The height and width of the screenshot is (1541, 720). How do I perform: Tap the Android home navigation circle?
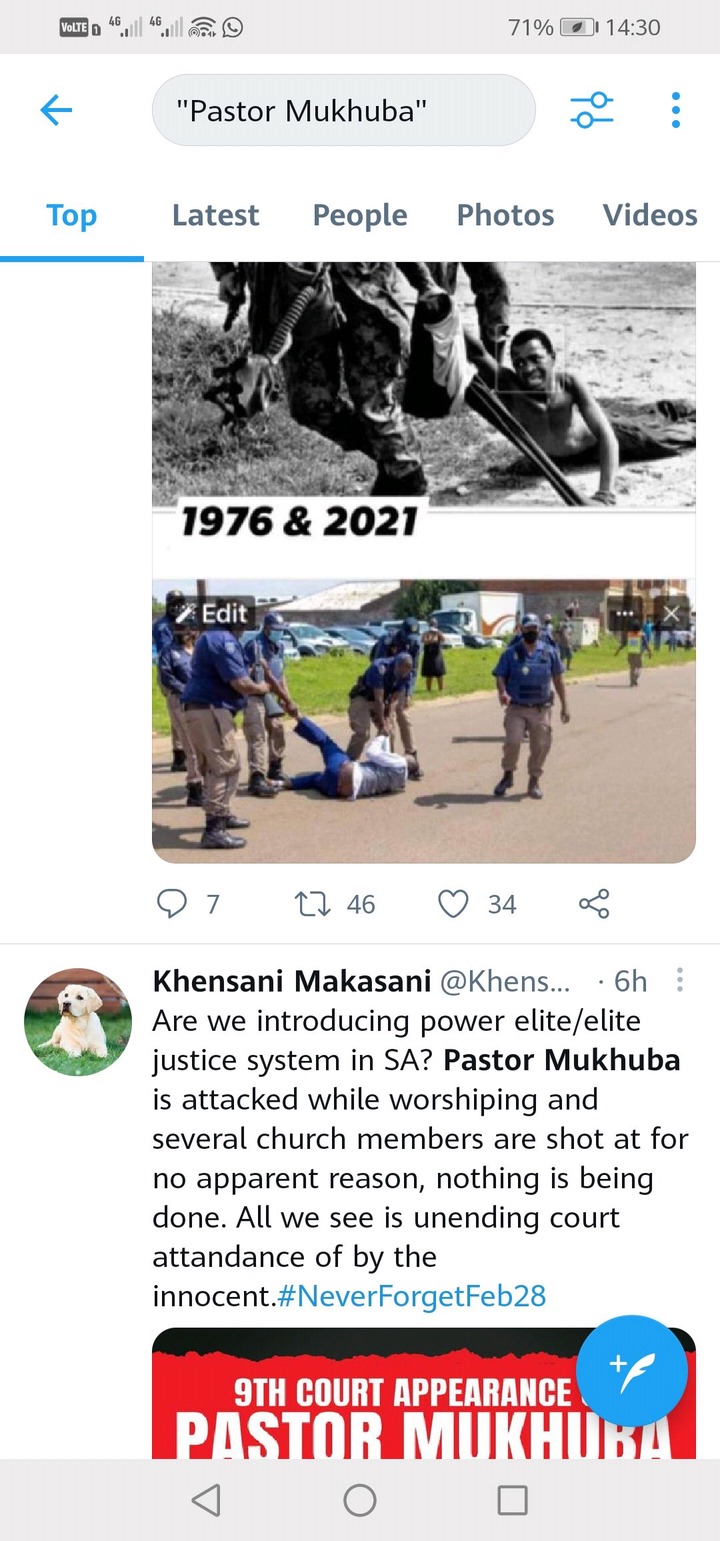pos(360,1499)
